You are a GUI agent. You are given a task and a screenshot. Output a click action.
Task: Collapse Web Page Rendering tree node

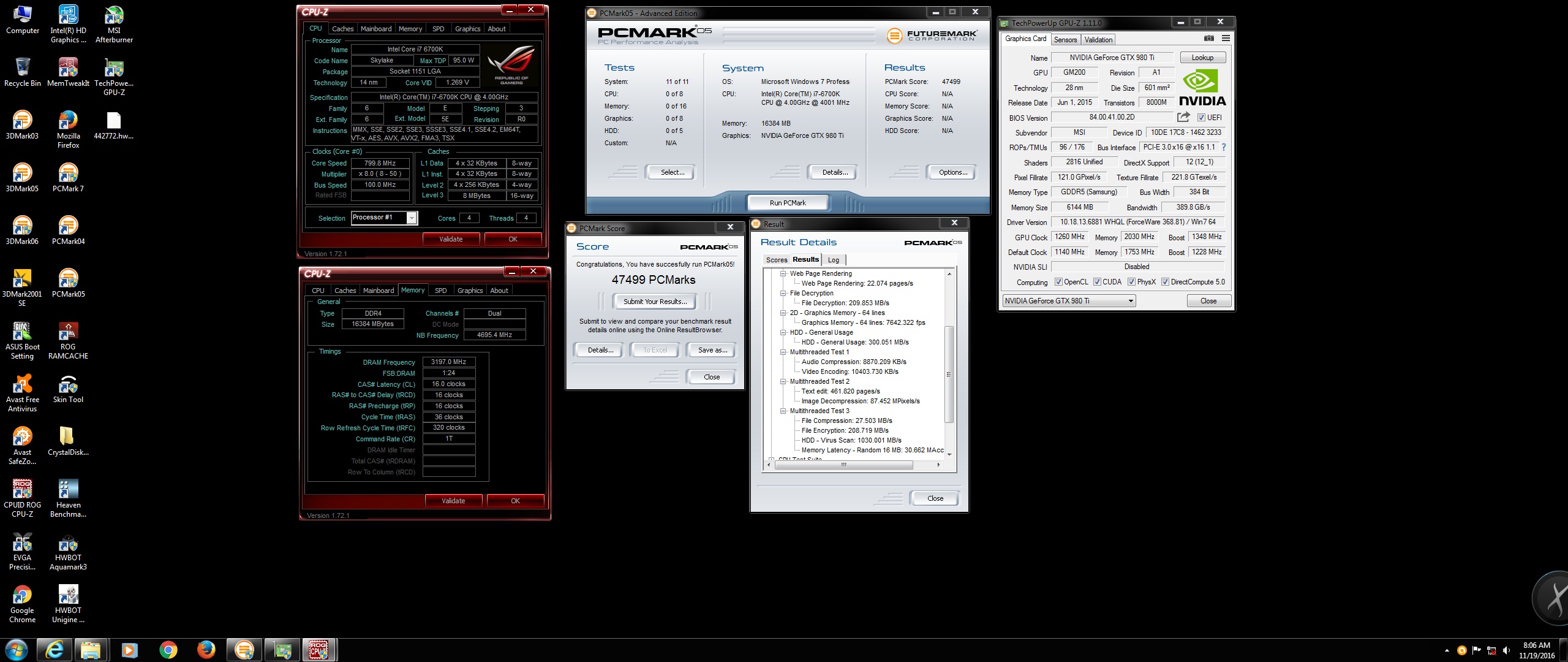tap(783, 273)
